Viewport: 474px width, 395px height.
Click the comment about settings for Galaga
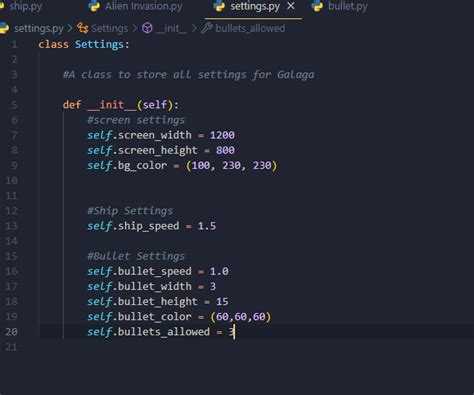(x=188, y=75)
